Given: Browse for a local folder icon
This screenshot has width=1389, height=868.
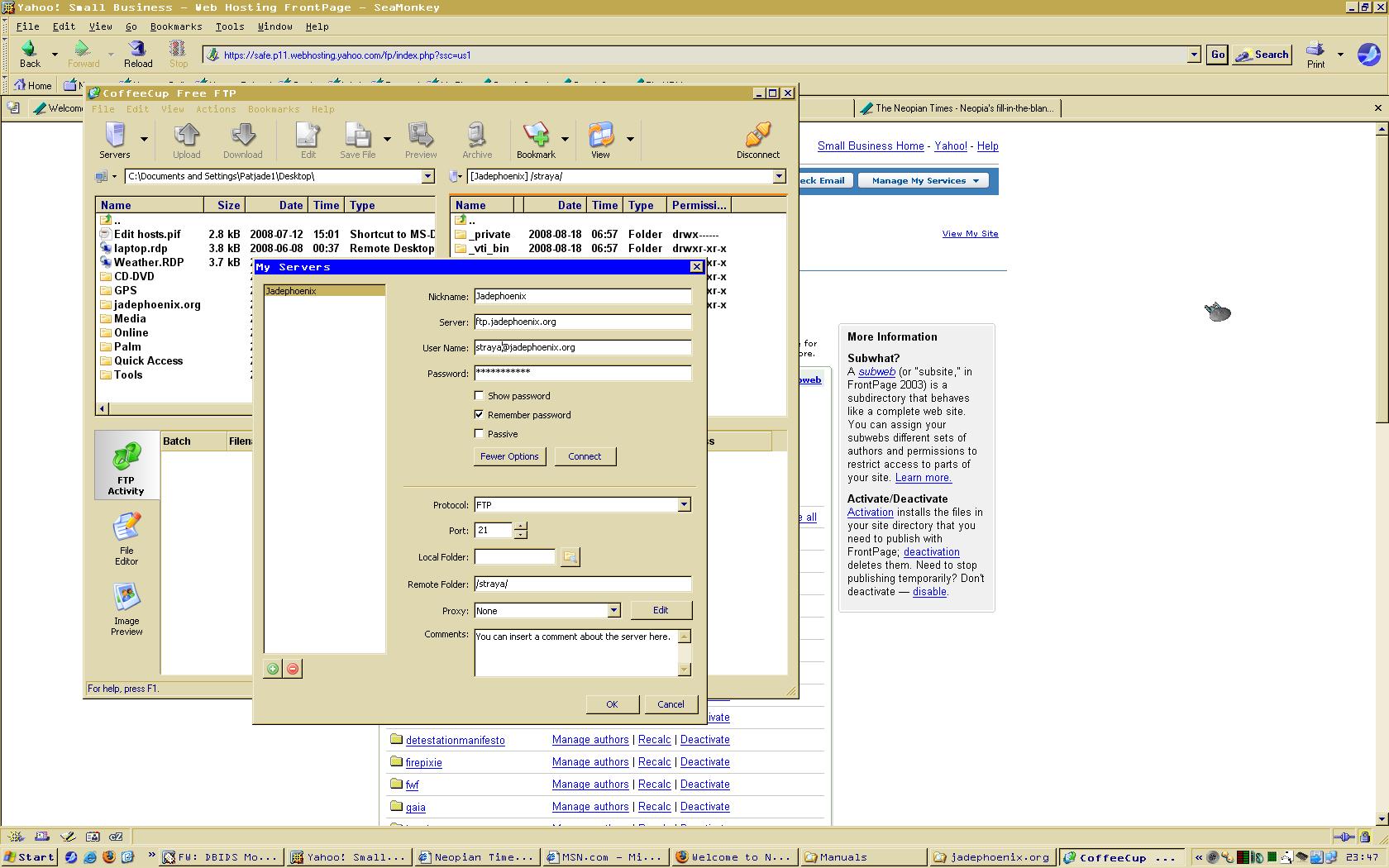Looking at the screenshot, I should [x=570, y=557].
